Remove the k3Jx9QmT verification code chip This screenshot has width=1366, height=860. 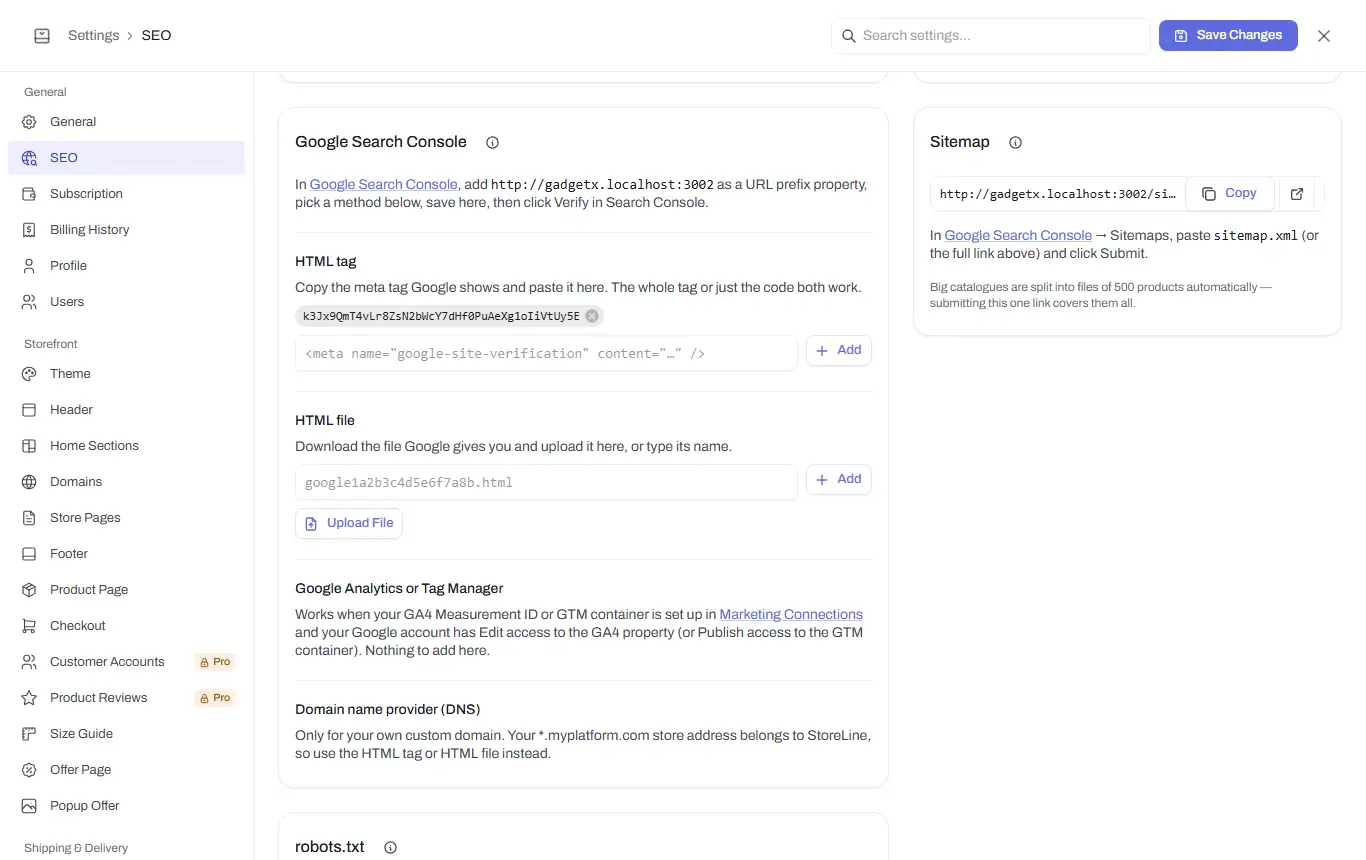tap(592, 316)
